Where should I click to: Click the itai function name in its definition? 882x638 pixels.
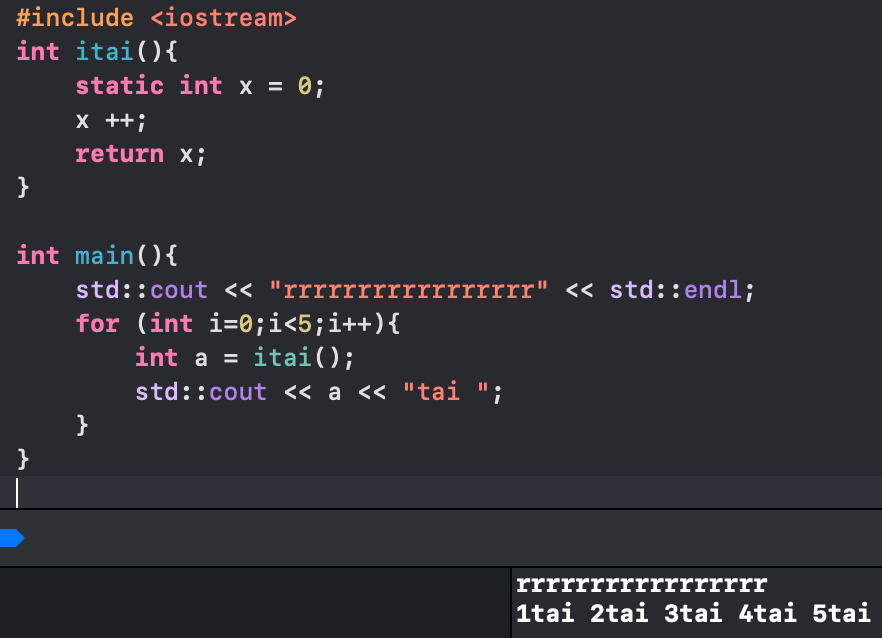point(104,52)
